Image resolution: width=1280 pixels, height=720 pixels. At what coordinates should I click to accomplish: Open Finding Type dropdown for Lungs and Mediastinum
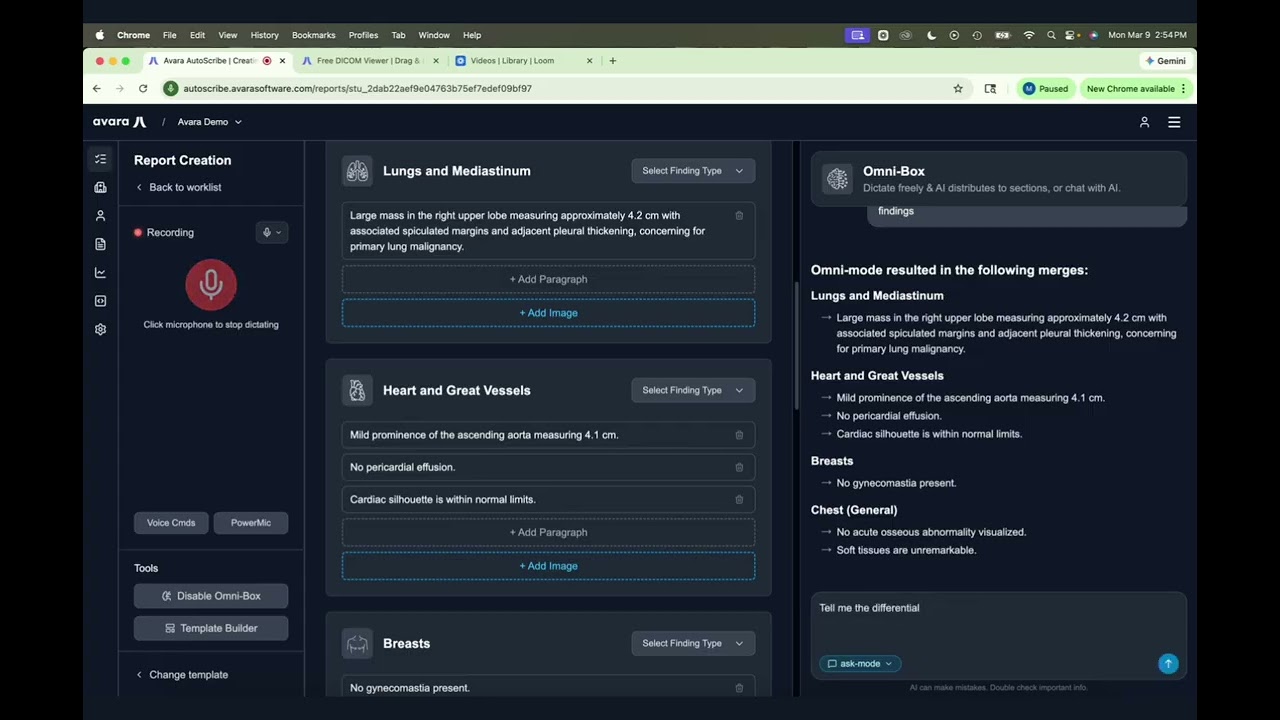point(693,171)
